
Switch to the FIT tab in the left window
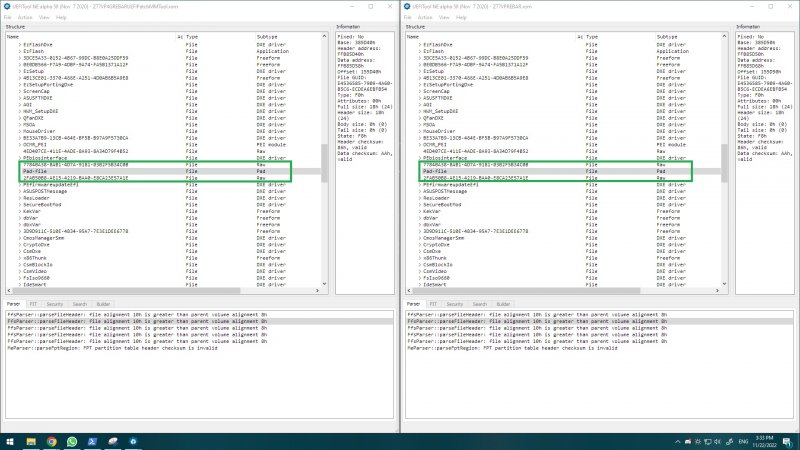pyautogui.click(x=33, y=303)
